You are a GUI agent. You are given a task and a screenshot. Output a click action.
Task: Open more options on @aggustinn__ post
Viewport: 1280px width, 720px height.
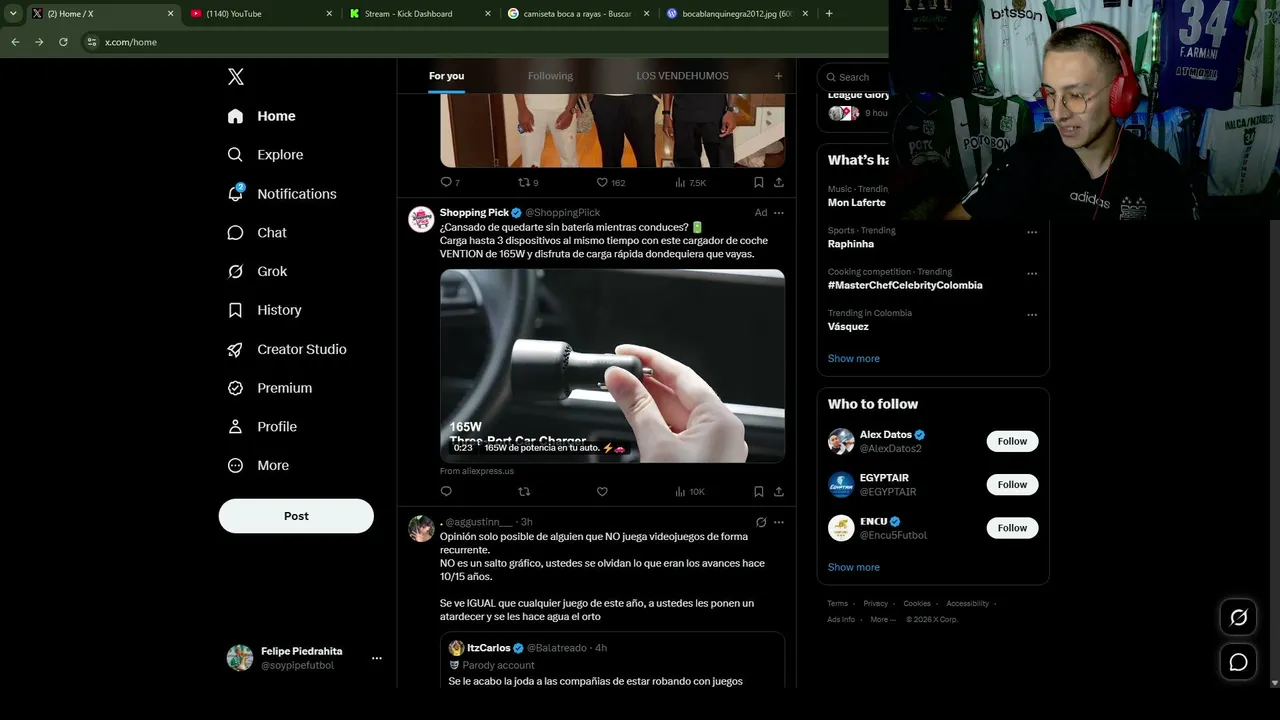[779, 522]
